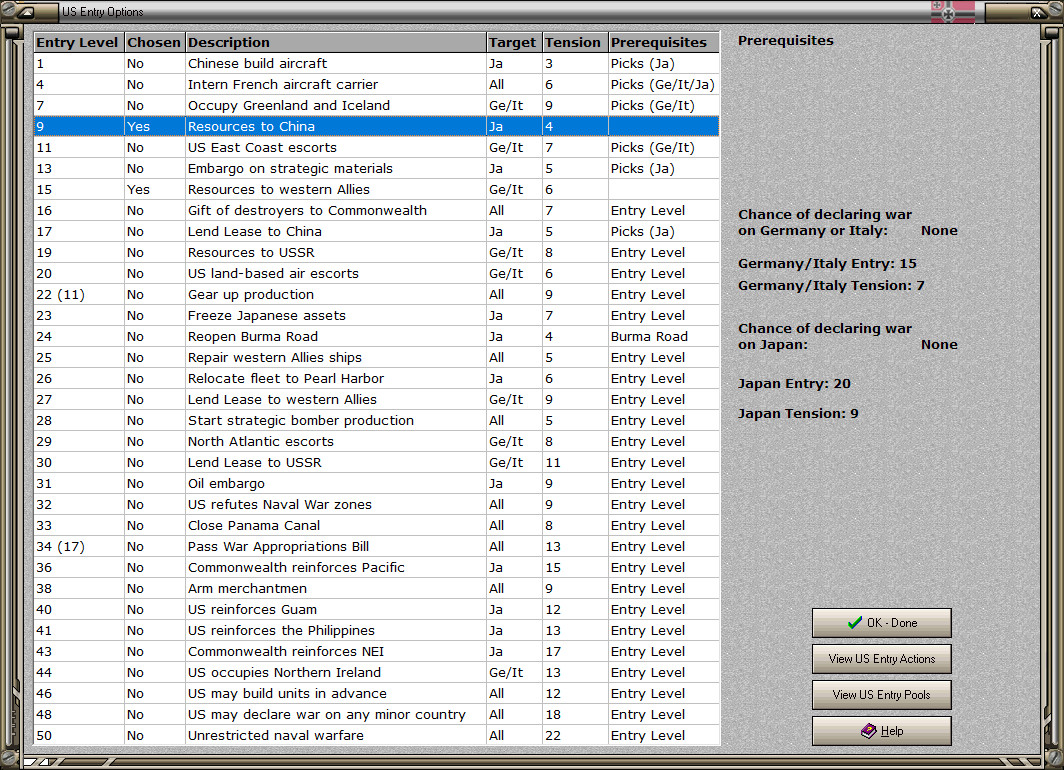1064x770 pixels.
Task: Select US land-based air escorts row
Action: tap(377, 274)
